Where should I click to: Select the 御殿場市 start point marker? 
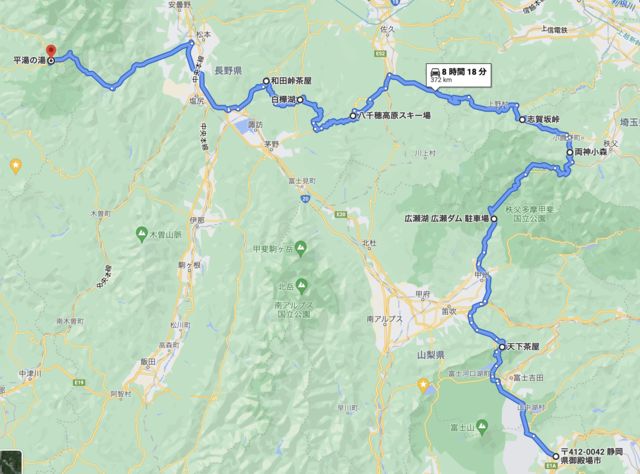pyautogui.click(x=556, y=456)
